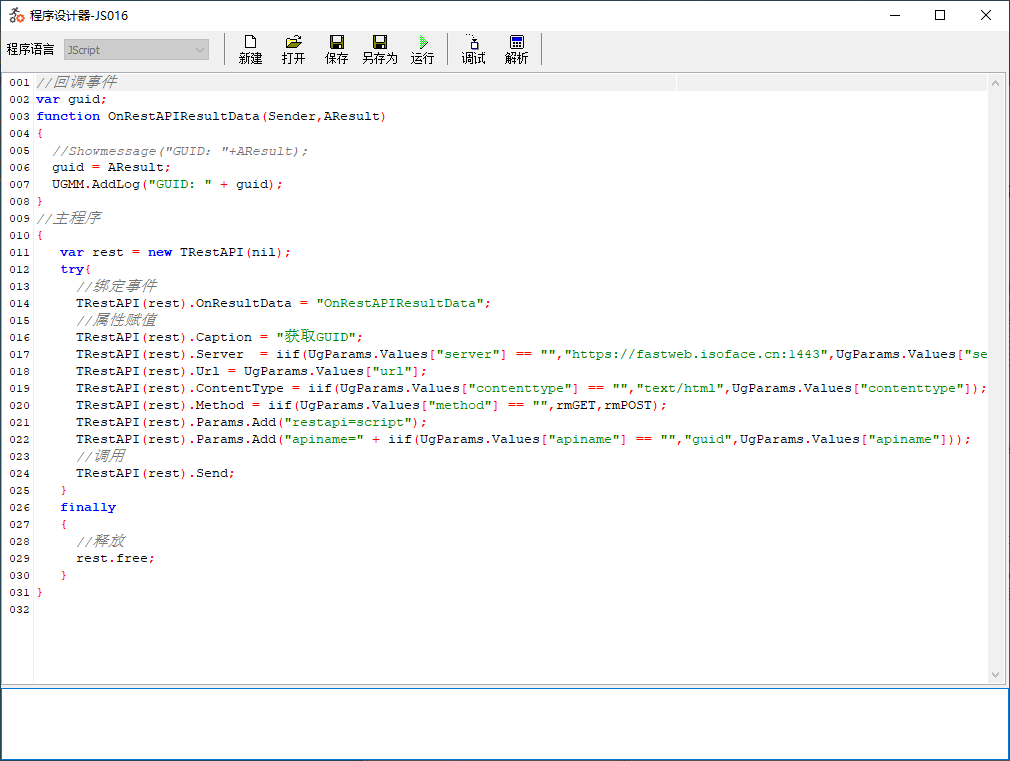Click the Server assignment line with fastweb URL
The image size is (1010, 761).
[531, 354]
